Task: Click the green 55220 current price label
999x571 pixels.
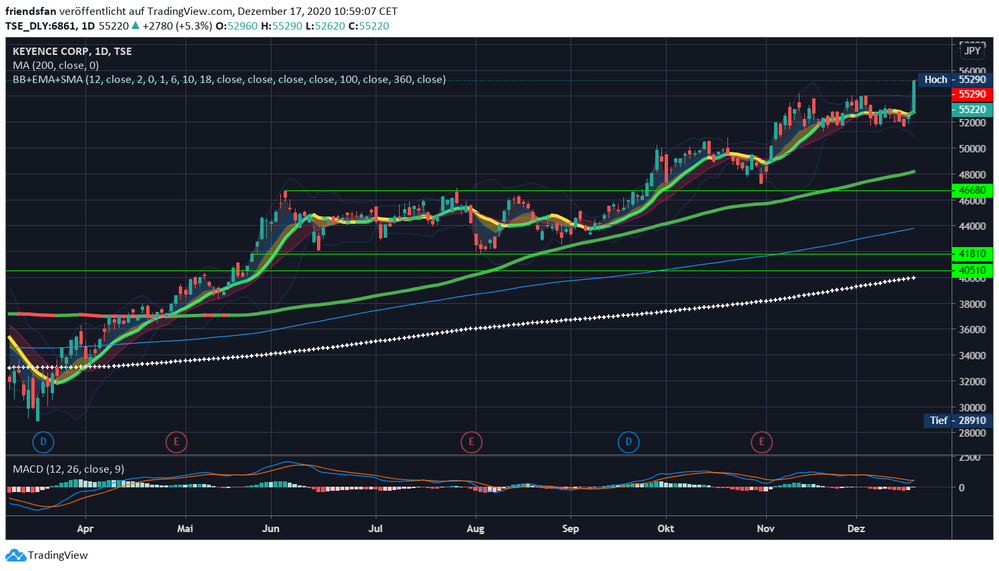Action: click(971, 109)
